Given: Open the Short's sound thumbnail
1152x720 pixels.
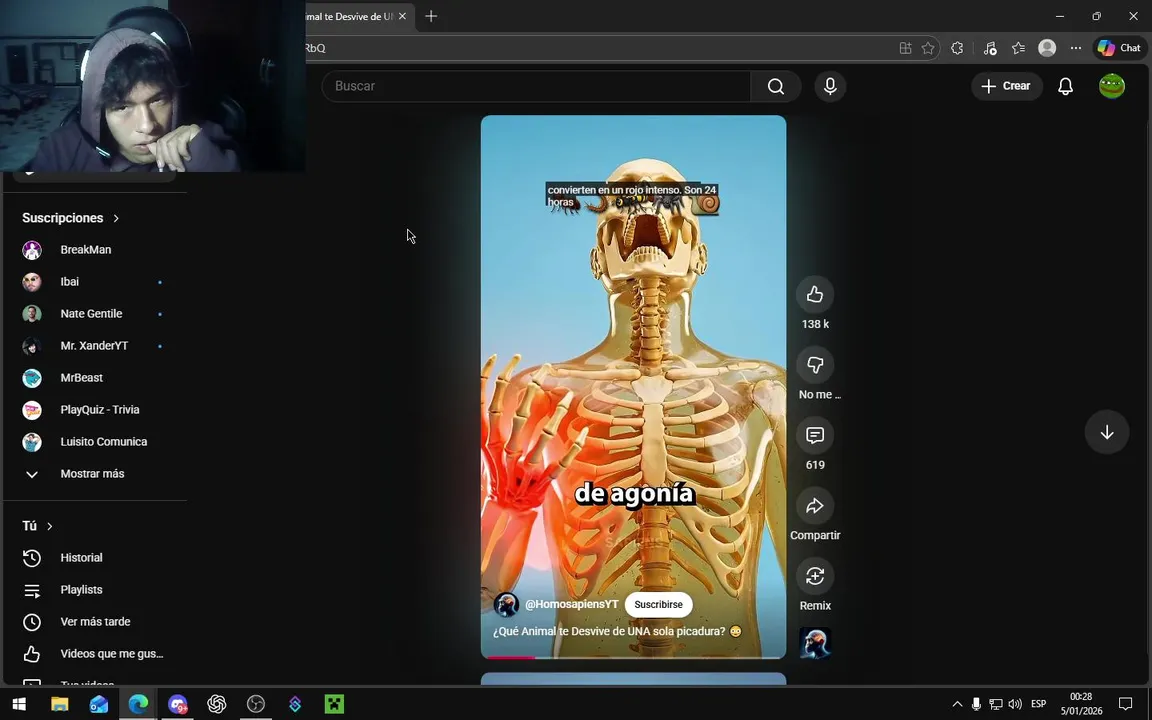Looking at the screenshot, I should (x=815, y=643).
